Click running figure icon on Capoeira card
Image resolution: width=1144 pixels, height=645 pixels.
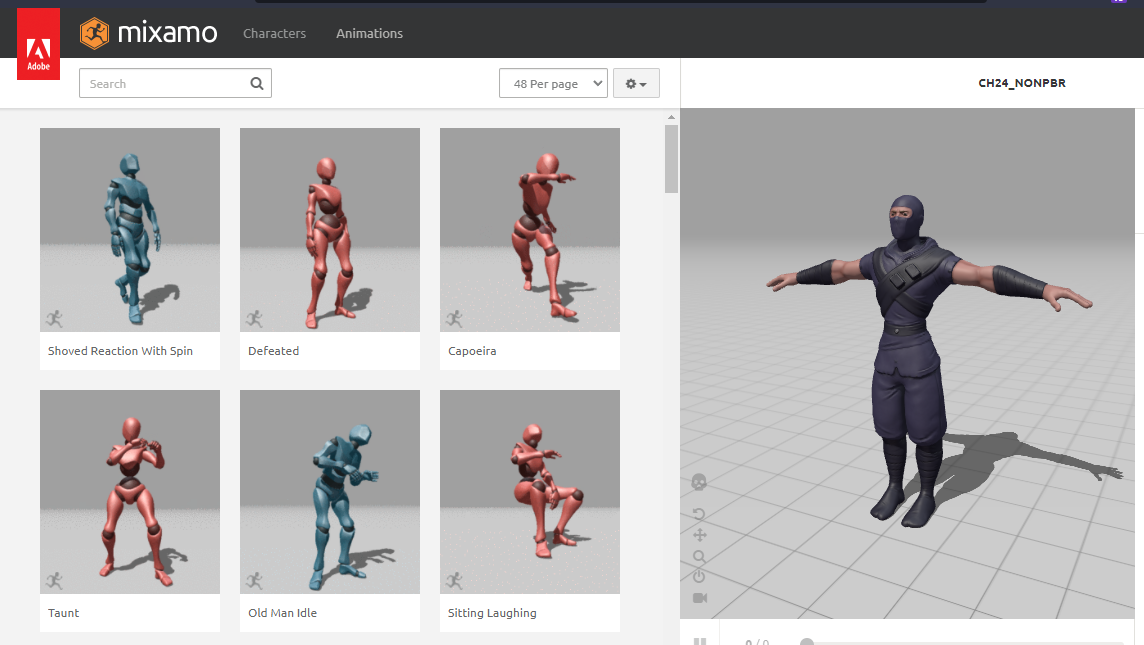(455, 318)
